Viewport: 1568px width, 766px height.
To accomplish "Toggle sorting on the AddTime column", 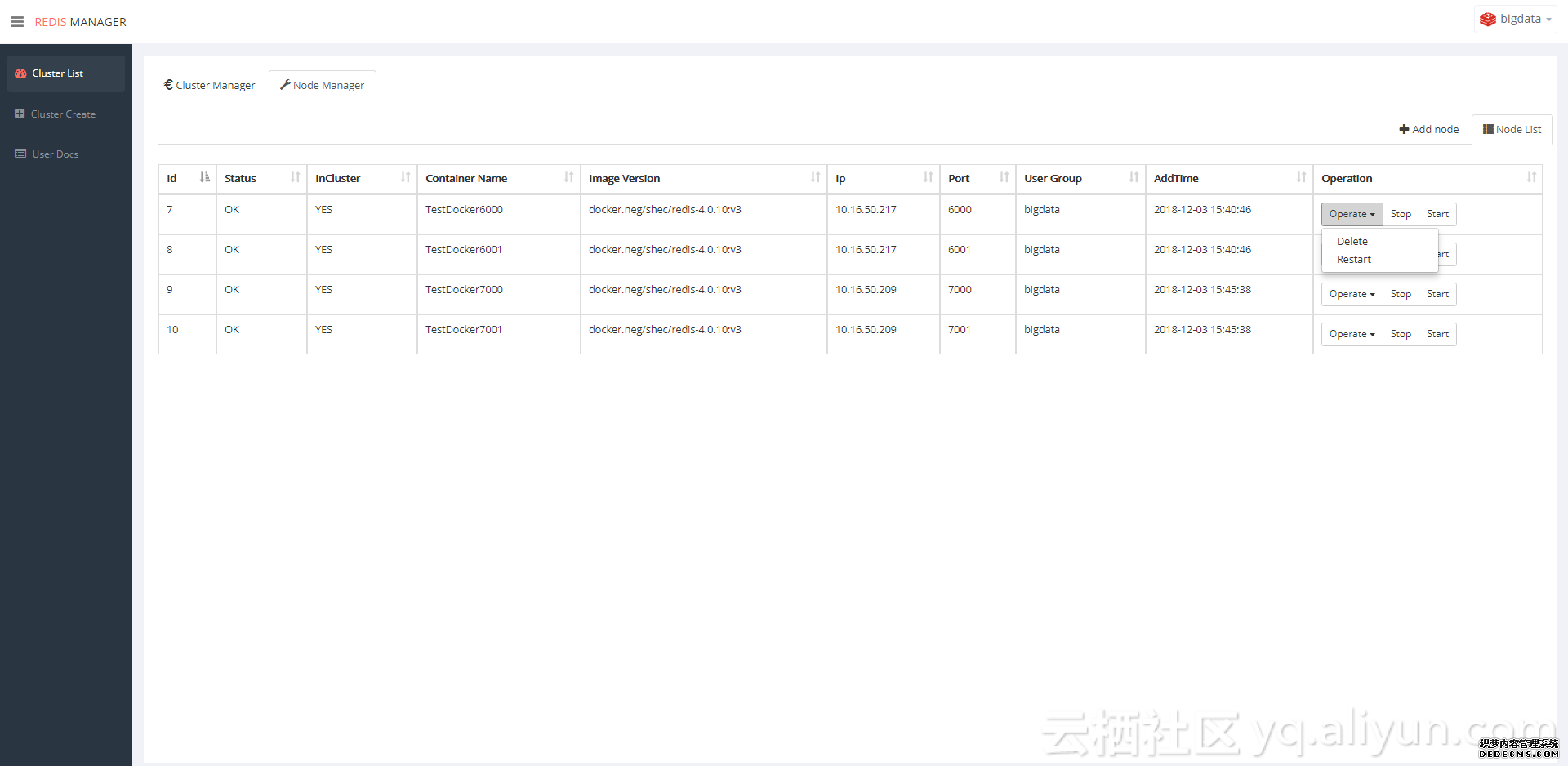I will (1302, 177).
